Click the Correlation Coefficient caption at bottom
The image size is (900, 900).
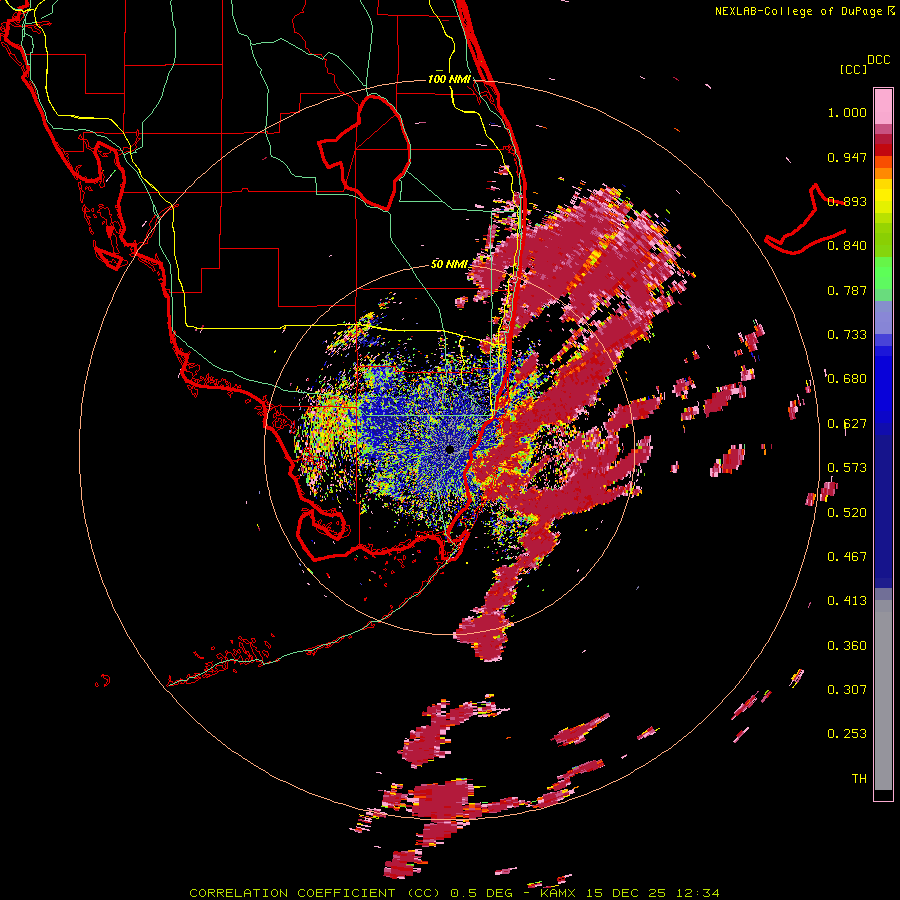(454, 893)
